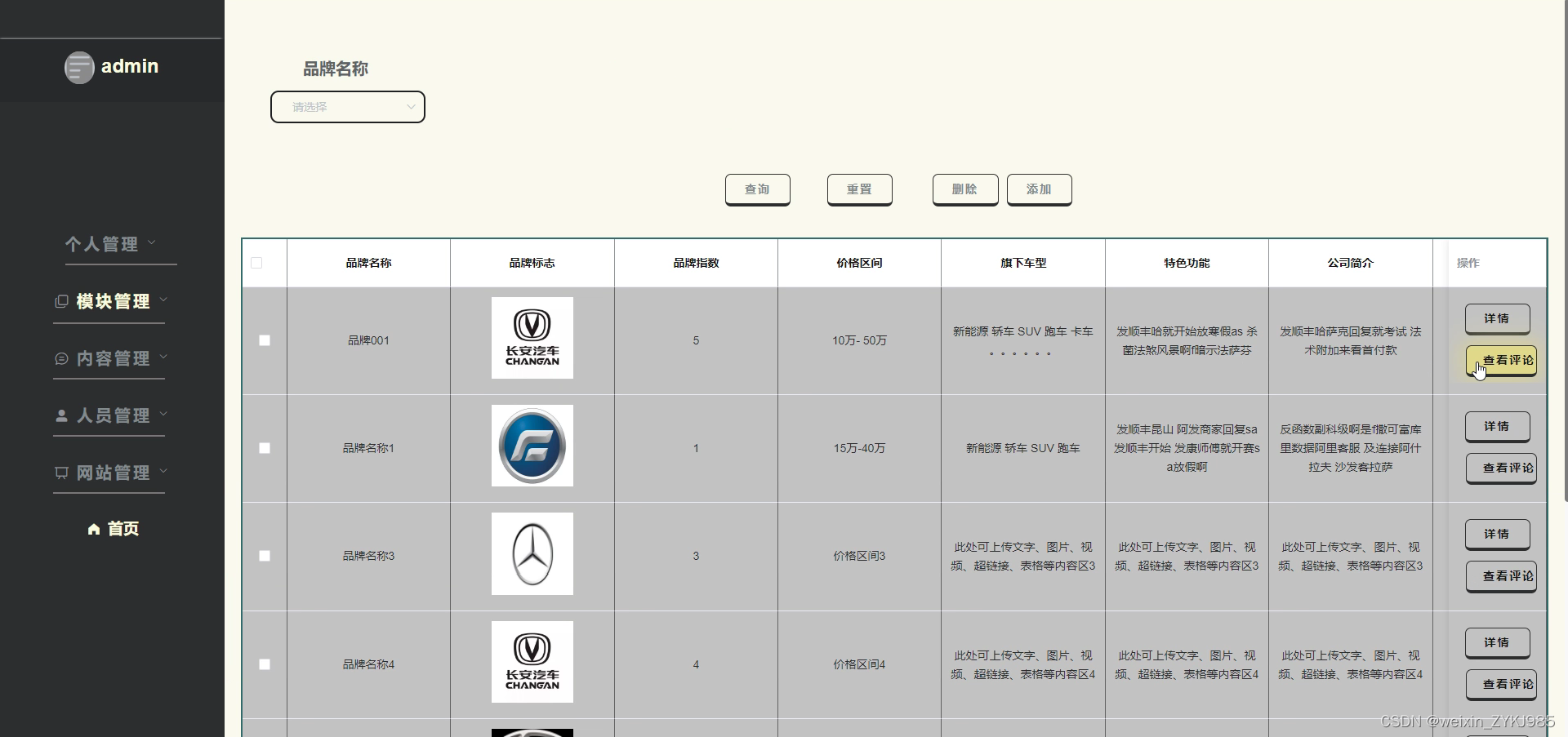Viewport: 1568px width, 737px height.
Task: Click the 公司简介 column header
Action: pos(1351,263)
